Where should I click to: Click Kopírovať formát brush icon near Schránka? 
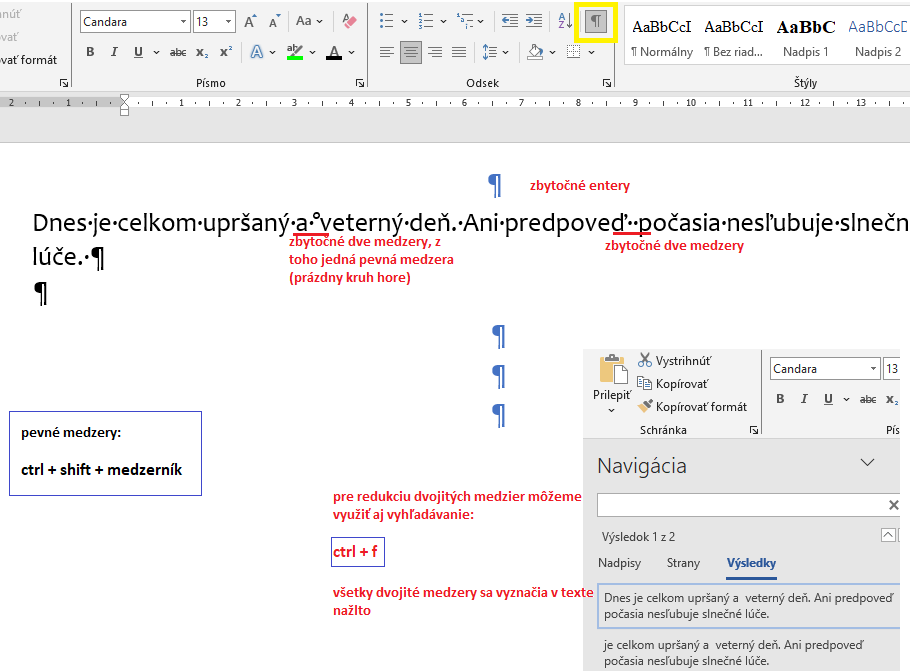tap(645, 406)
